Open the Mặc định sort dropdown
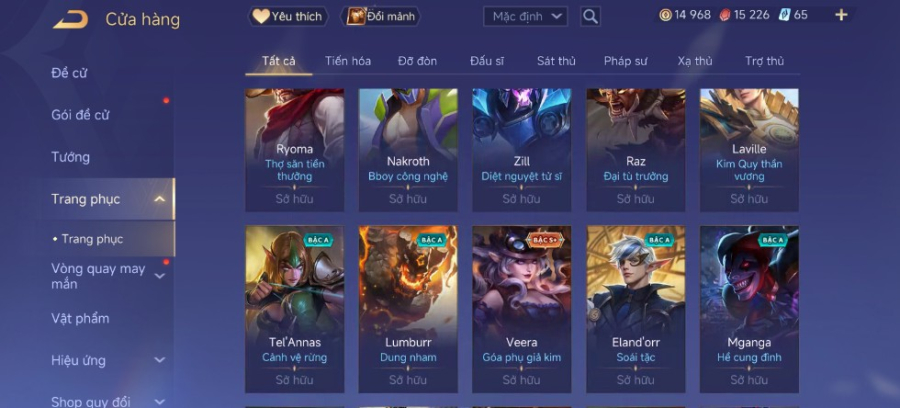Image resolution: width=900 pixels, height=408 pixels. pyautogui.click(x=525, y=17)
